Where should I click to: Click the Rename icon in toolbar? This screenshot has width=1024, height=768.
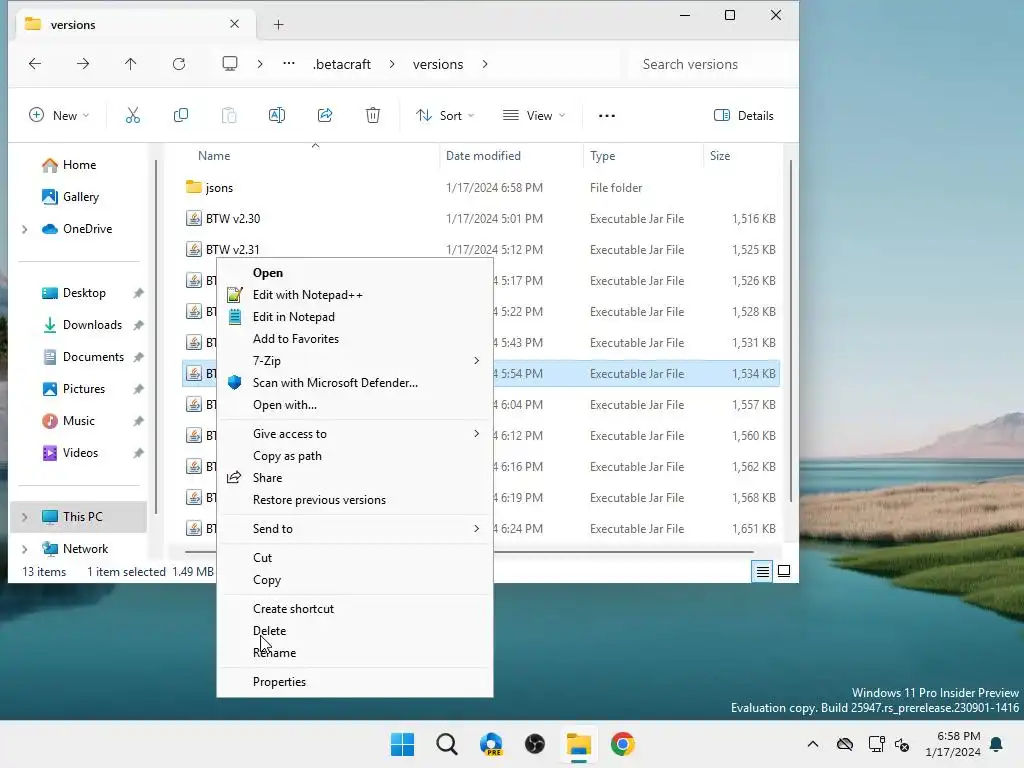pos(277,116)
